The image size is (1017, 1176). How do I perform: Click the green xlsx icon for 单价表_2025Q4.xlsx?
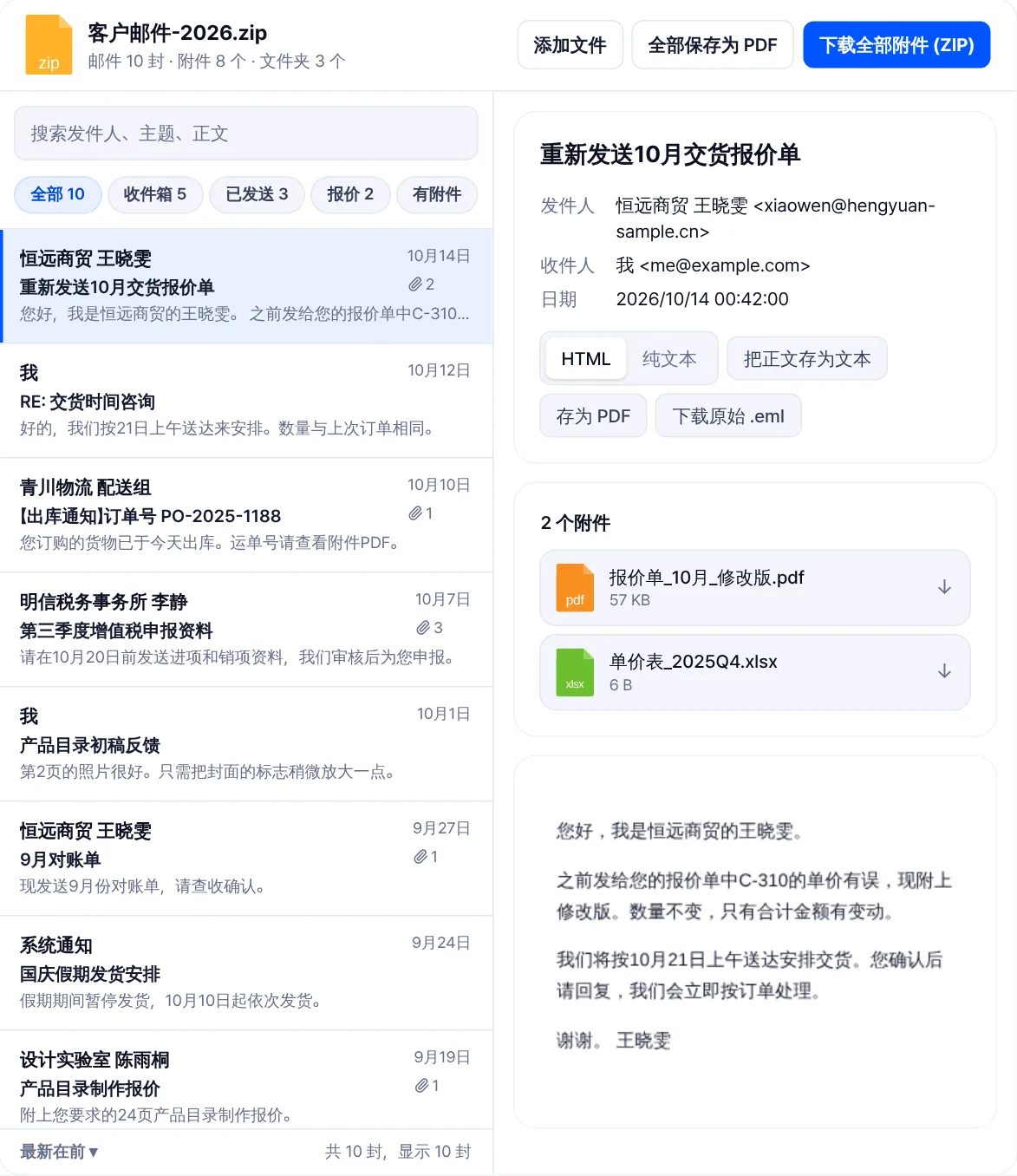click(x=575, y=672)
